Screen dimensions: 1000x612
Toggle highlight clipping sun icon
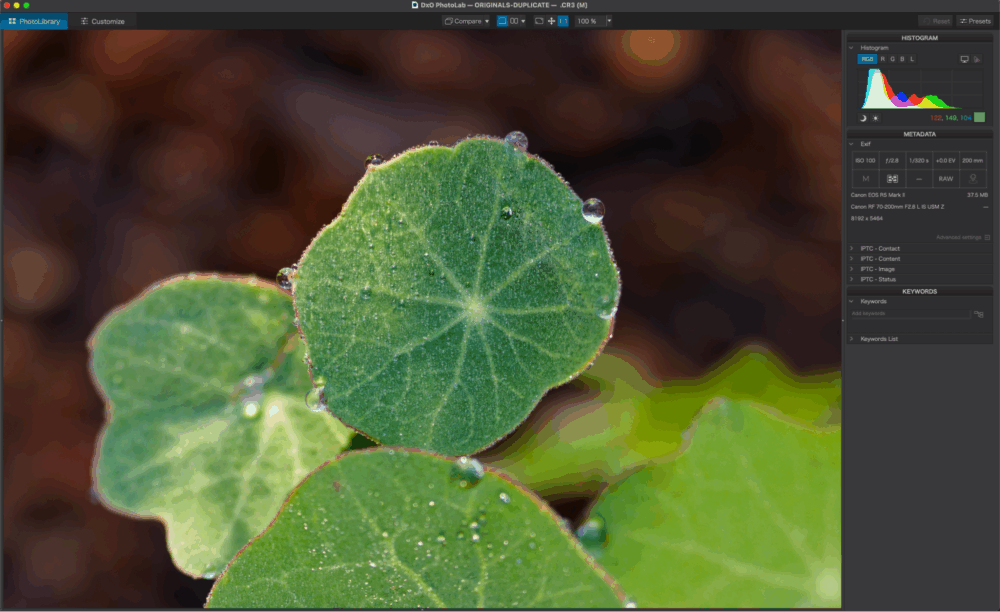pyautogui.click(x=876, y=117)
